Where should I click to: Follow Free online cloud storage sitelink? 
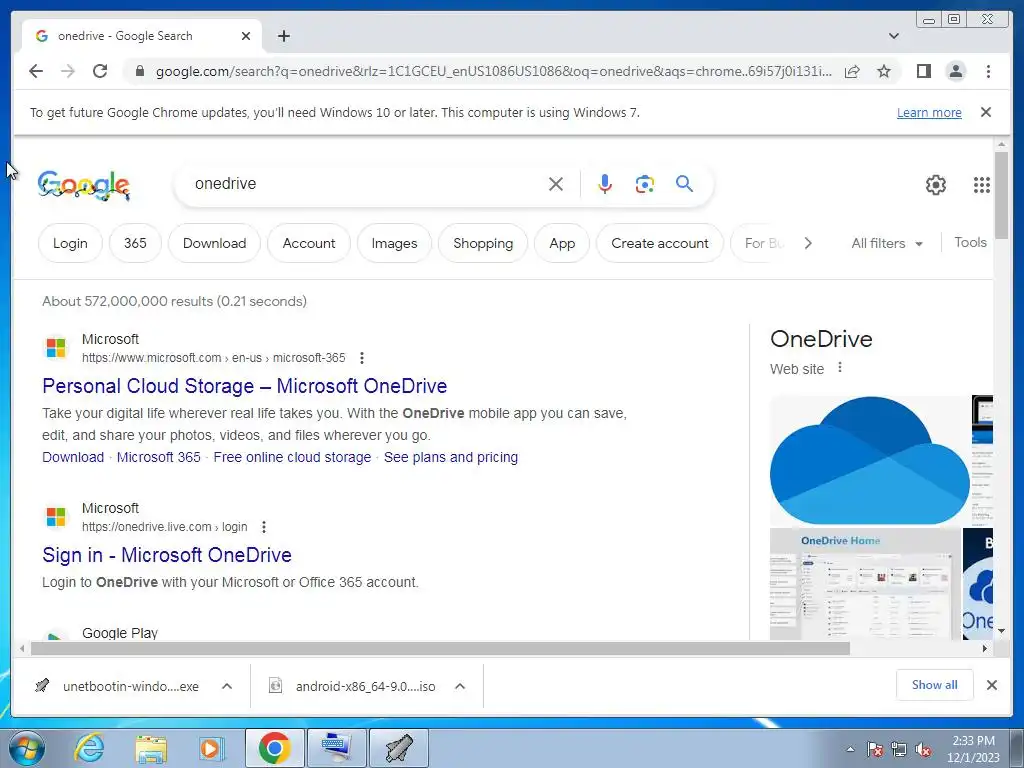point(292,457)
